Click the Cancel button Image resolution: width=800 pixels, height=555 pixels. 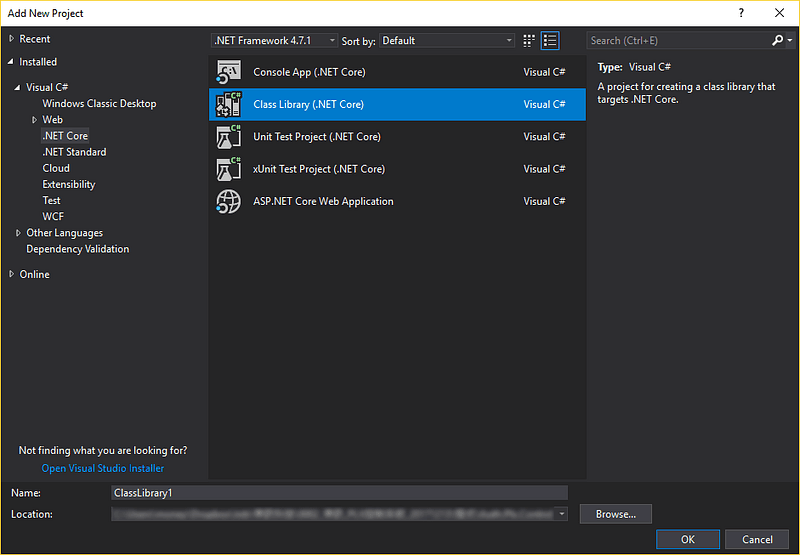tap(757, 539)
